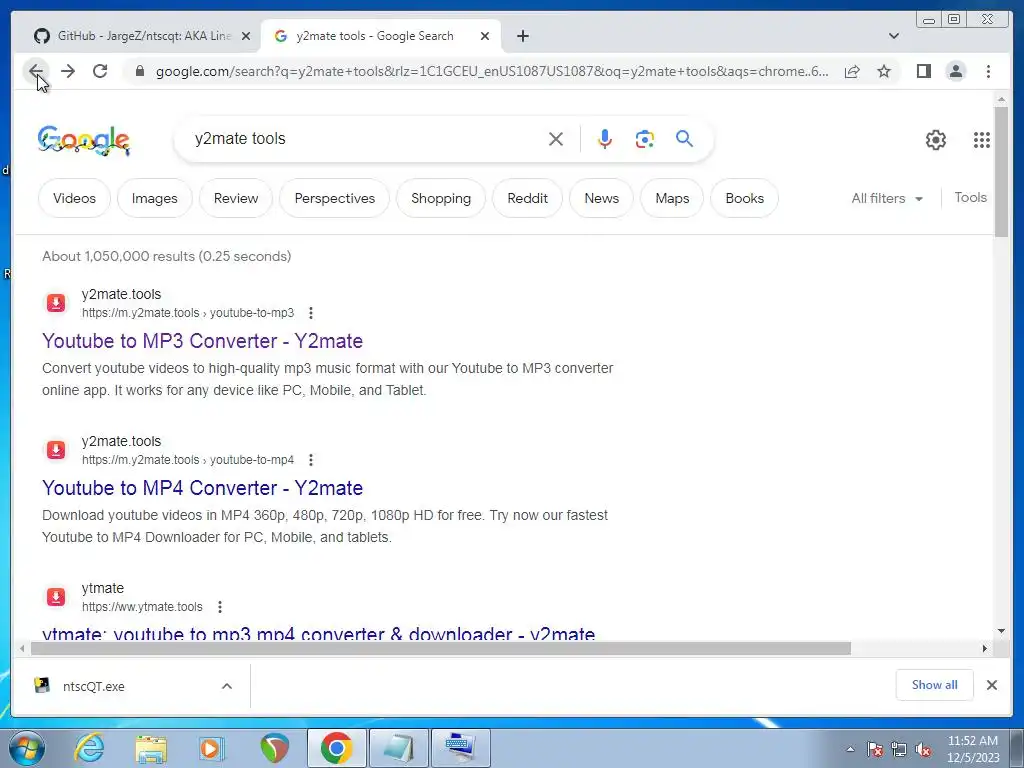This screenshot has width=1024, height=768.
Task: Open Windows Explorer folder in taskbar
Action: (151, 749)
